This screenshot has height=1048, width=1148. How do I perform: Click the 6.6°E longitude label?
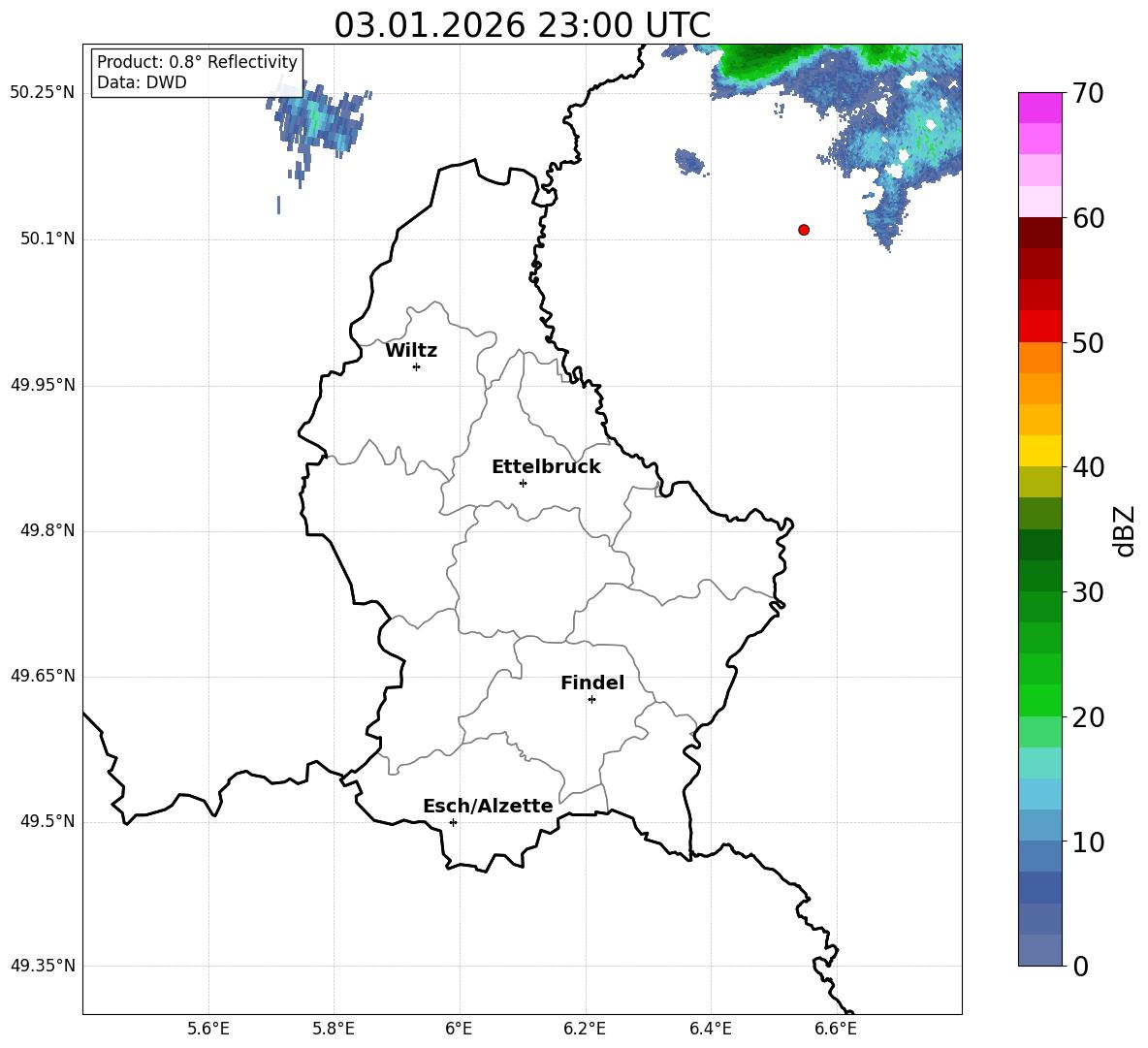click(x=836, y=1029)
